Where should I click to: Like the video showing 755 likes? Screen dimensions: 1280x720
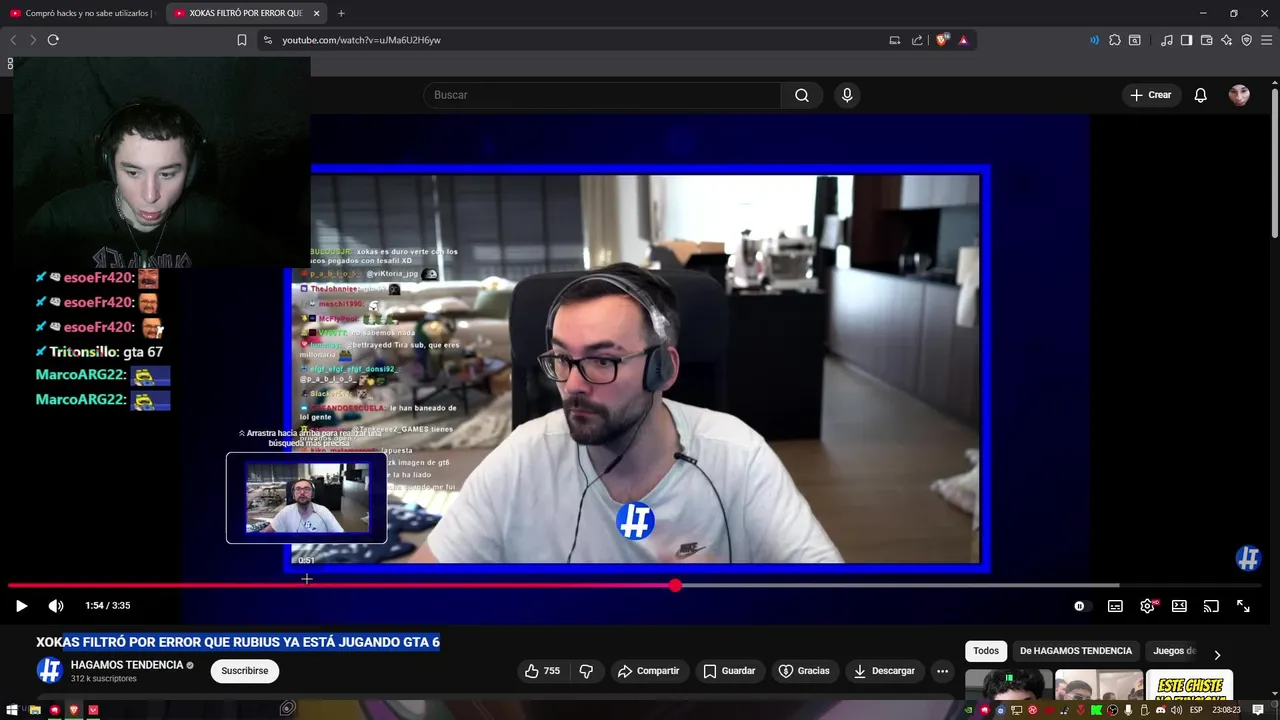pos(542,671)
